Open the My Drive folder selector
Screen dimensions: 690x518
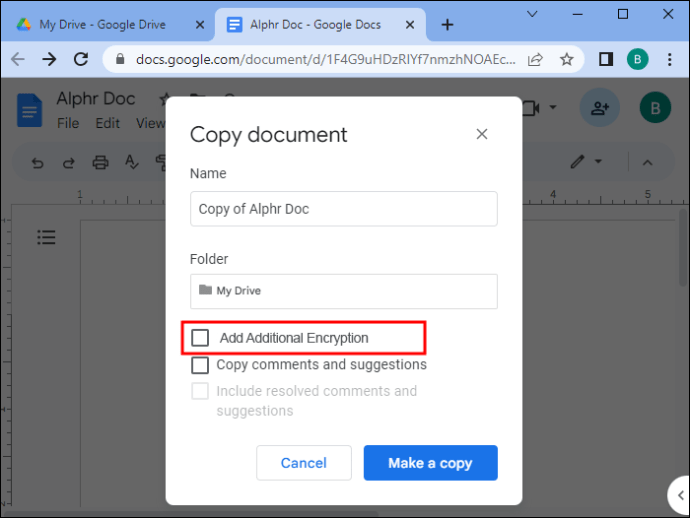pos(344,291)
